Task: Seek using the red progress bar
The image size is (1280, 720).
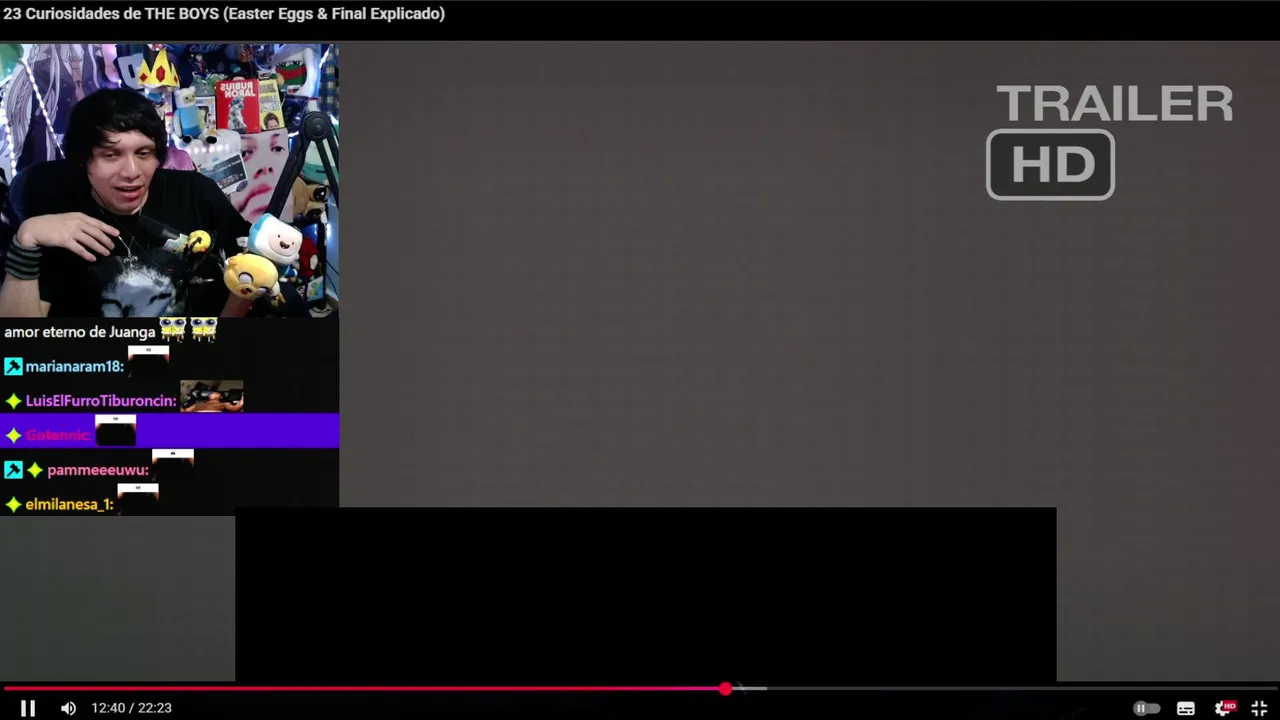Action: [x=364, y=688]
